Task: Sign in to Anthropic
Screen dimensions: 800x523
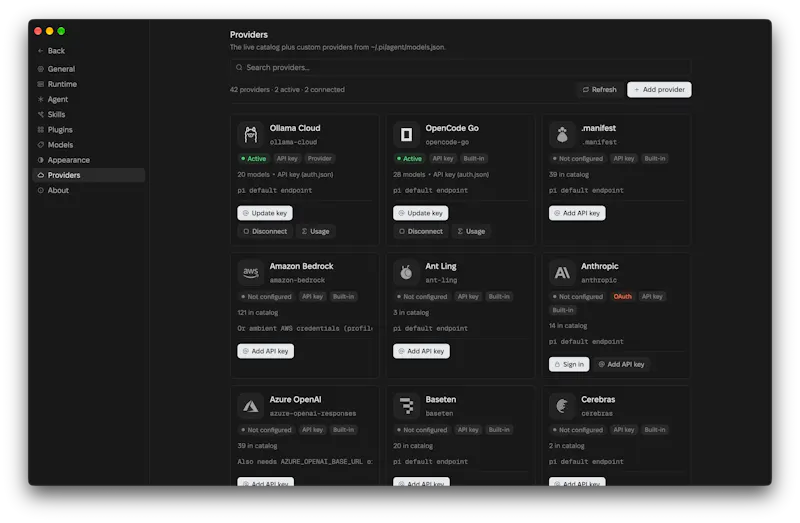Action: 569,364
